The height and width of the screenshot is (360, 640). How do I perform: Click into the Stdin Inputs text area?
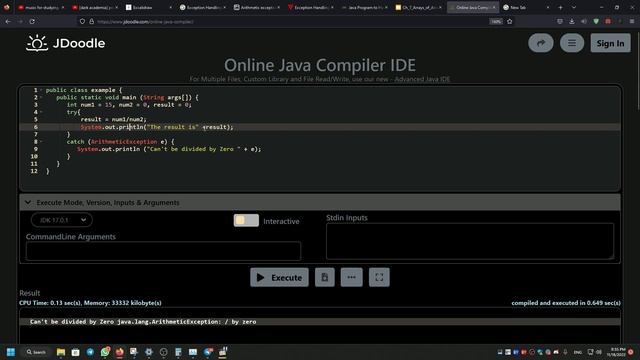(469, 241)
